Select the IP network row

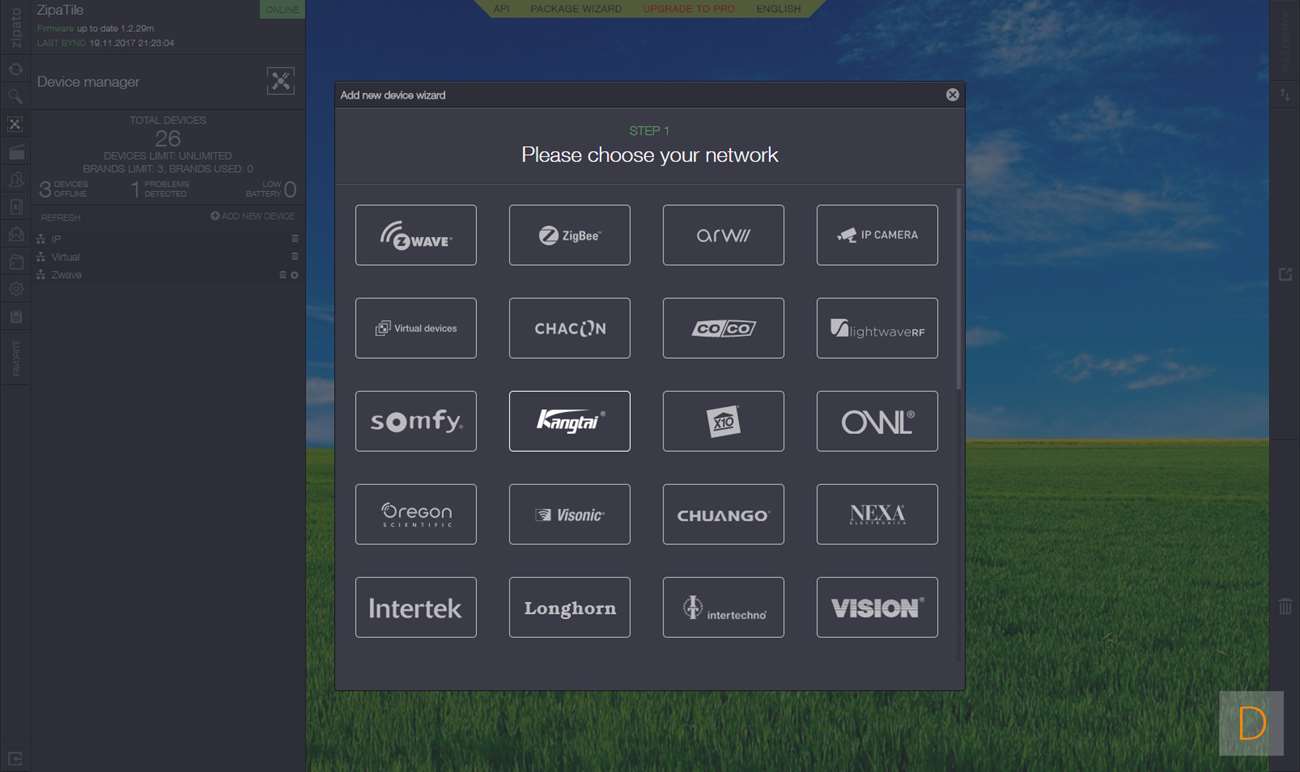tap(168, 239)
